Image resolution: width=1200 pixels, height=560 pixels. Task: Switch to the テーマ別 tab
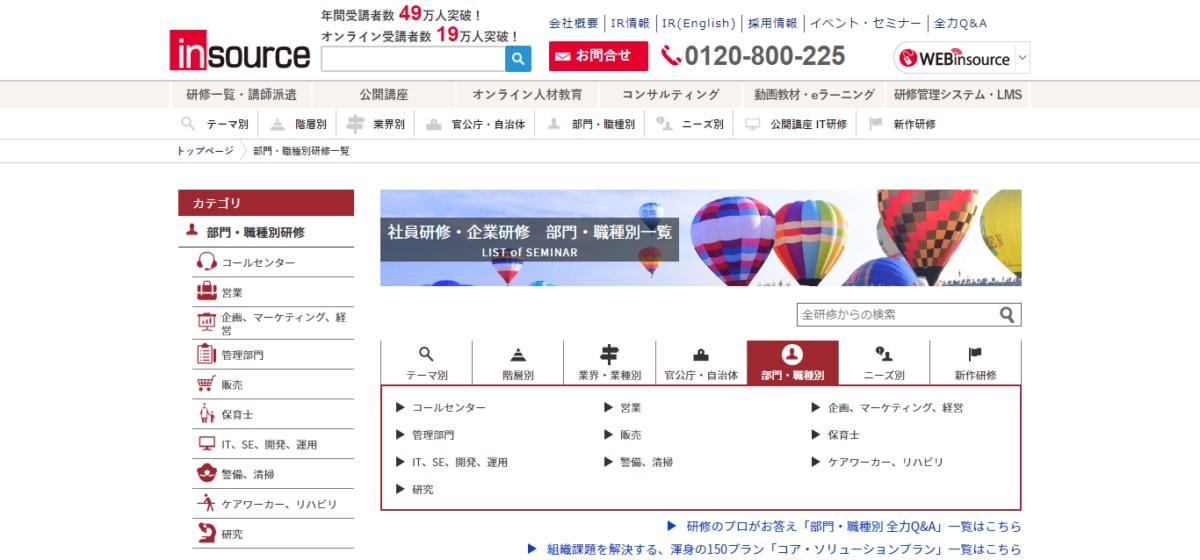coord(426,362)
